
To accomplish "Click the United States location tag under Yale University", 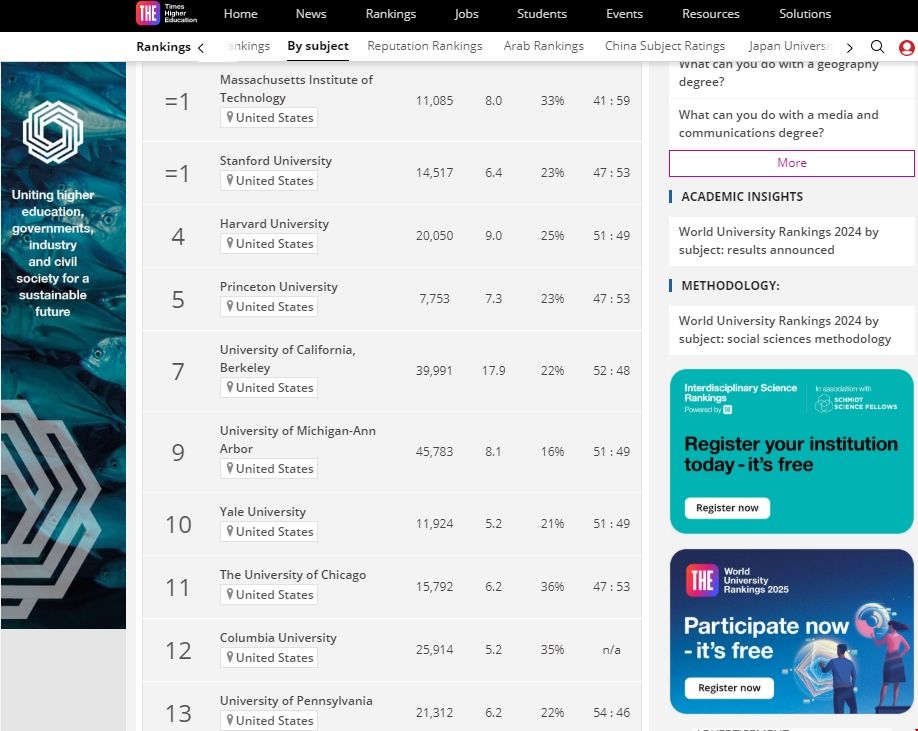I will point(269,532).
